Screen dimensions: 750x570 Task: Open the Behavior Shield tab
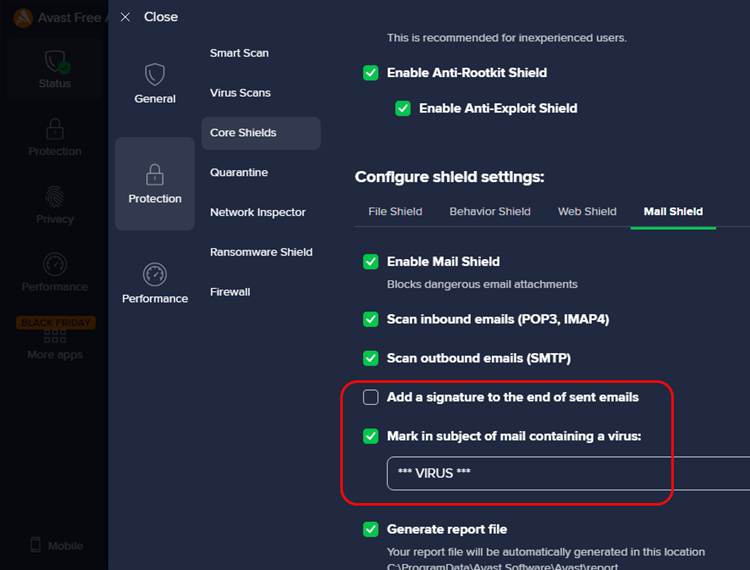click(x=490, y=212)
